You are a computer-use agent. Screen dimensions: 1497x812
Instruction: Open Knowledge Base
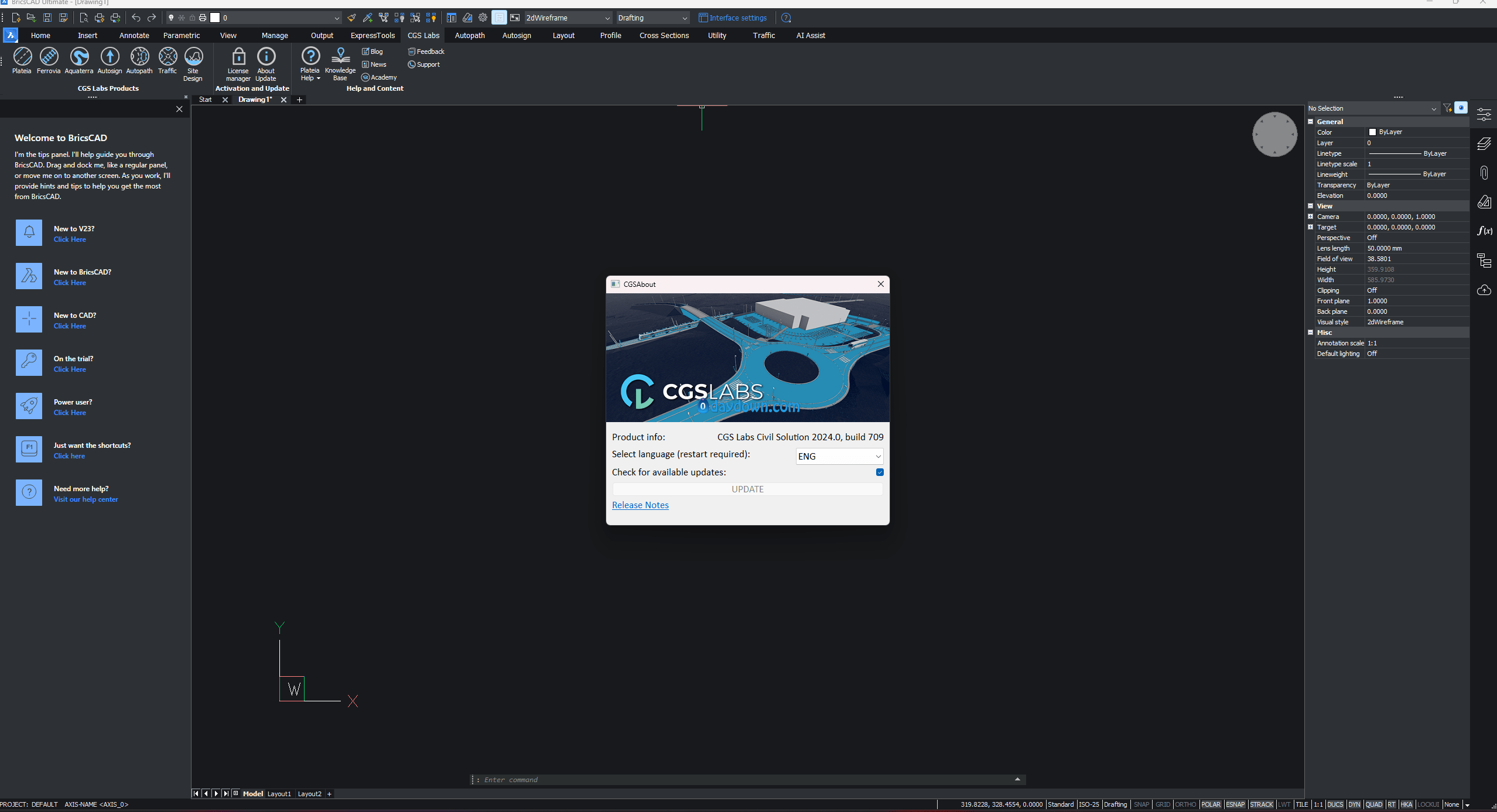pos(340,64)
